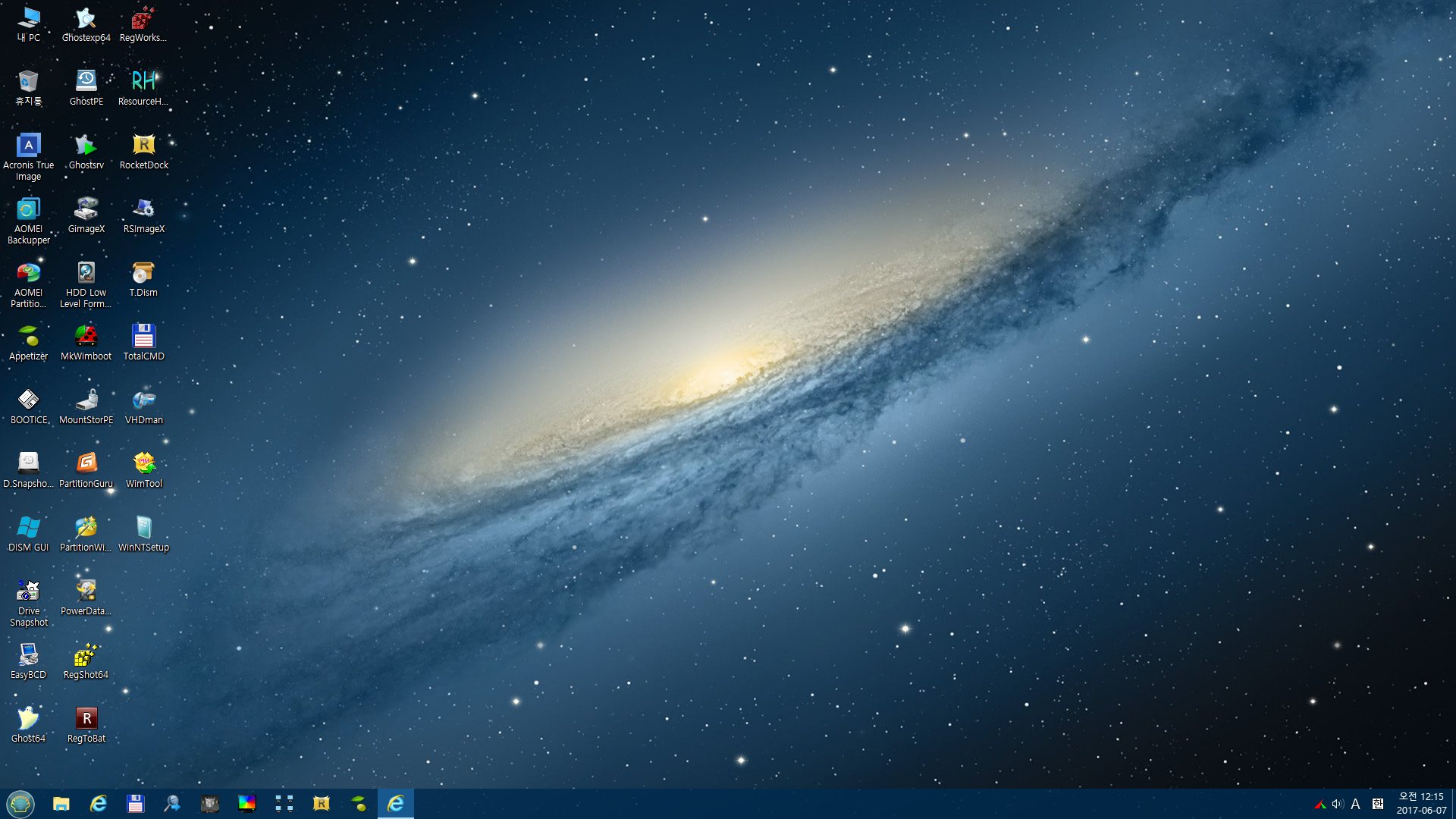The image size is (1456, 819).
Task: Select the T.Dism desktop icon
Action: [x=143, y=279]
